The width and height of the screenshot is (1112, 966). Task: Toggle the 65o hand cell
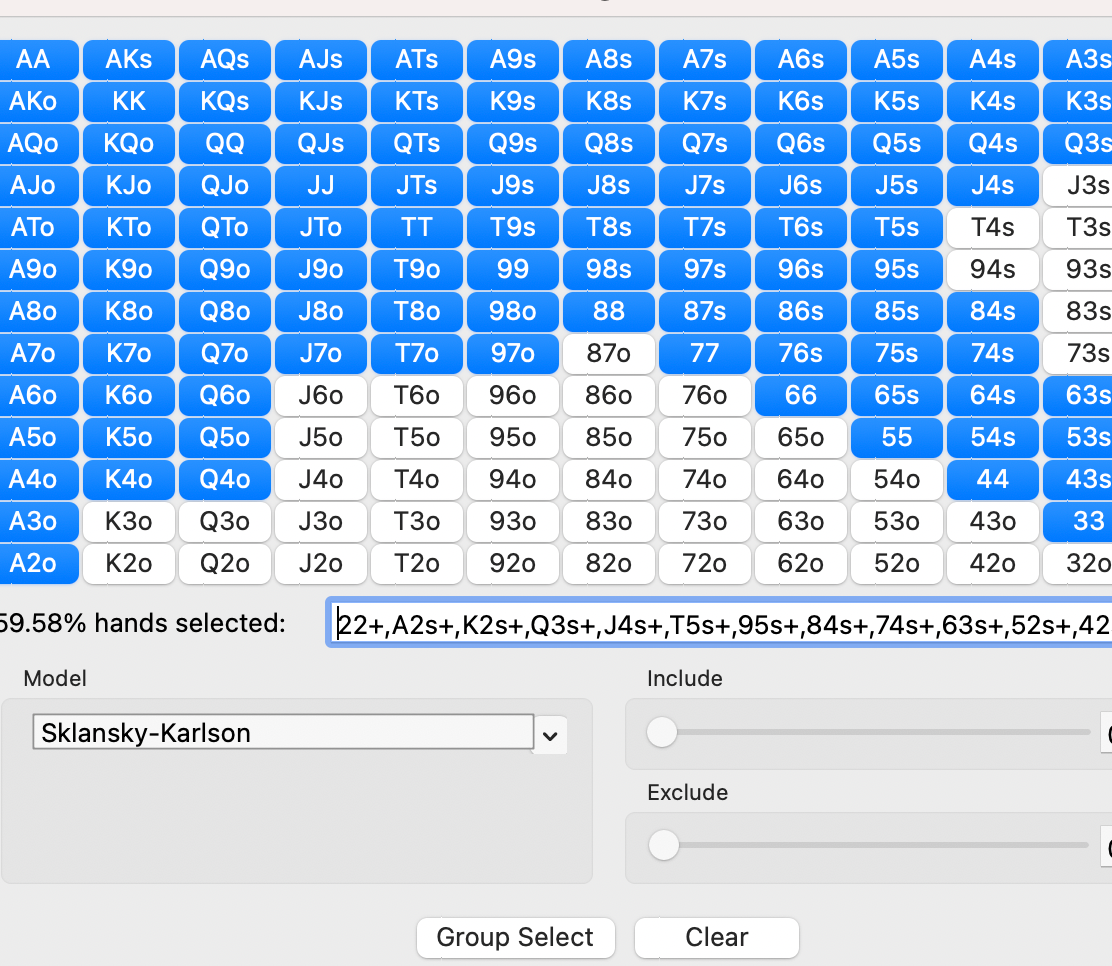click(x=800, y=438)
